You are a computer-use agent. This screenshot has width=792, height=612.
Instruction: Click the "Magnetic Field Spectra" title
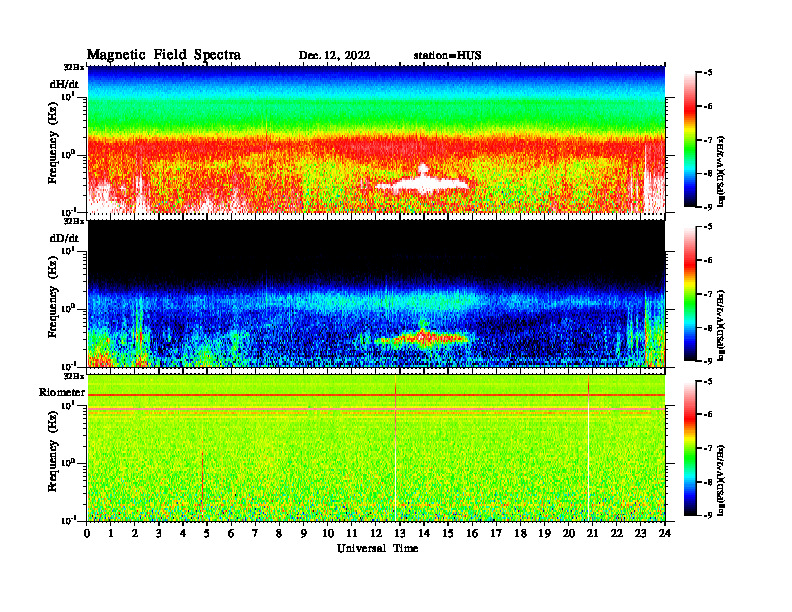coord(164,55)
